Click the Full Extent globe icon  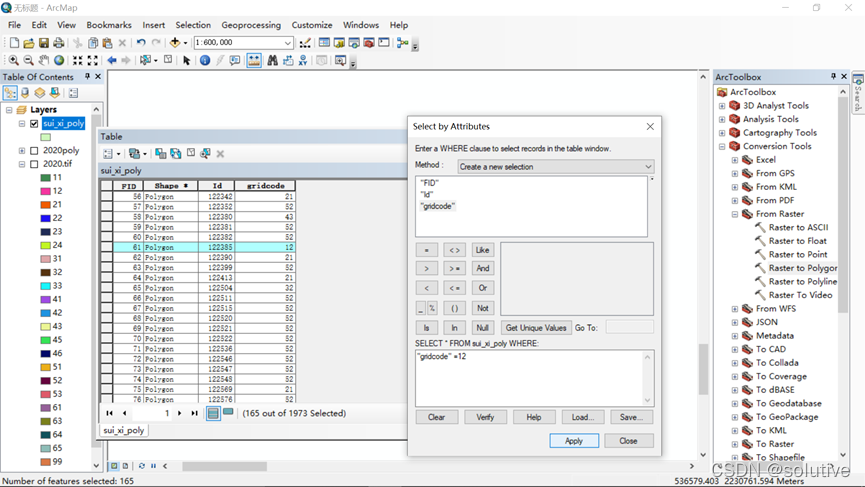coord(59,61)
